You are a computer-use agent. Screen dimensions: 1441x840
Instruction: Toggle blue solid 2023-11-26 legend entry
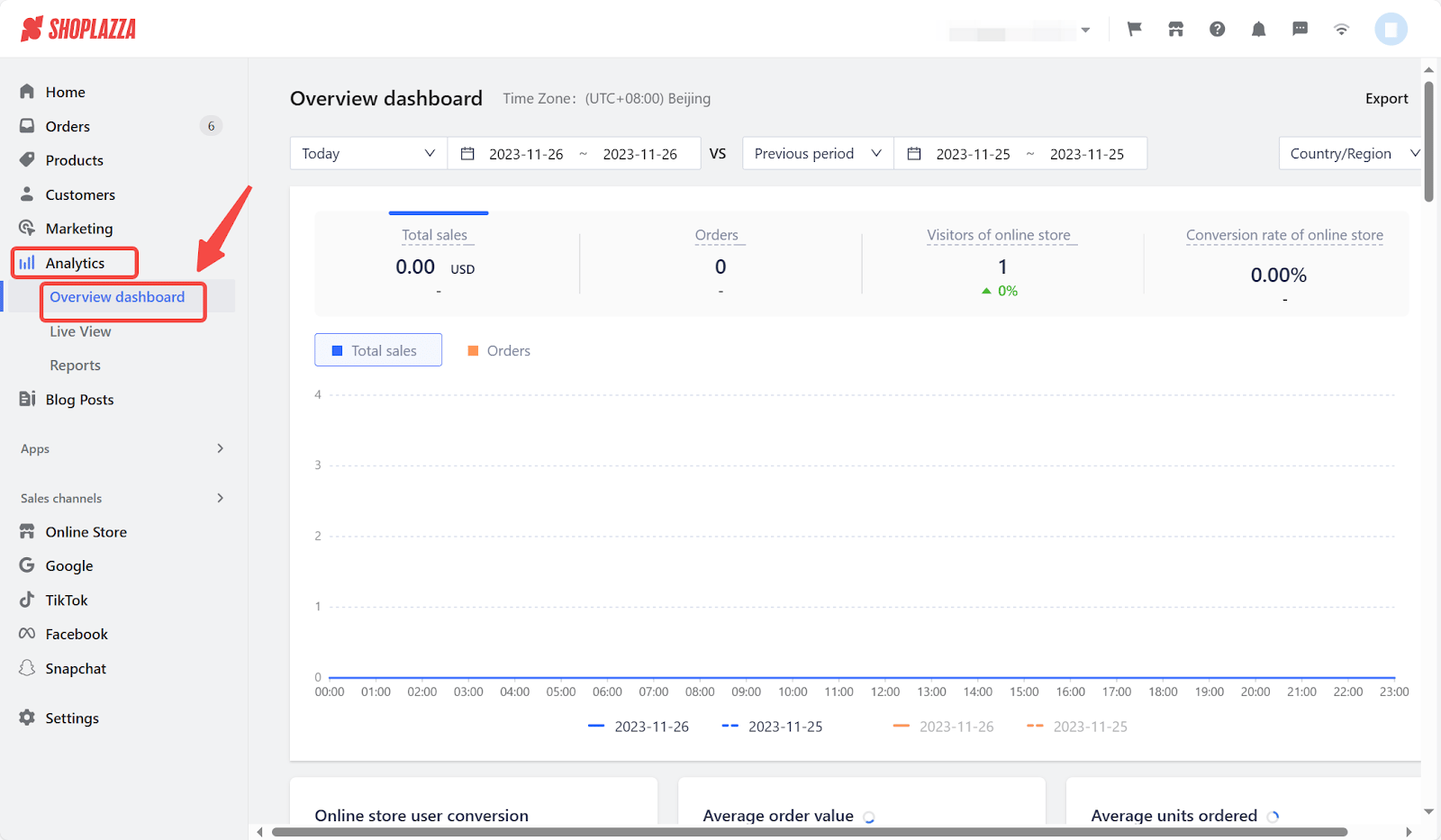point(639,727)
